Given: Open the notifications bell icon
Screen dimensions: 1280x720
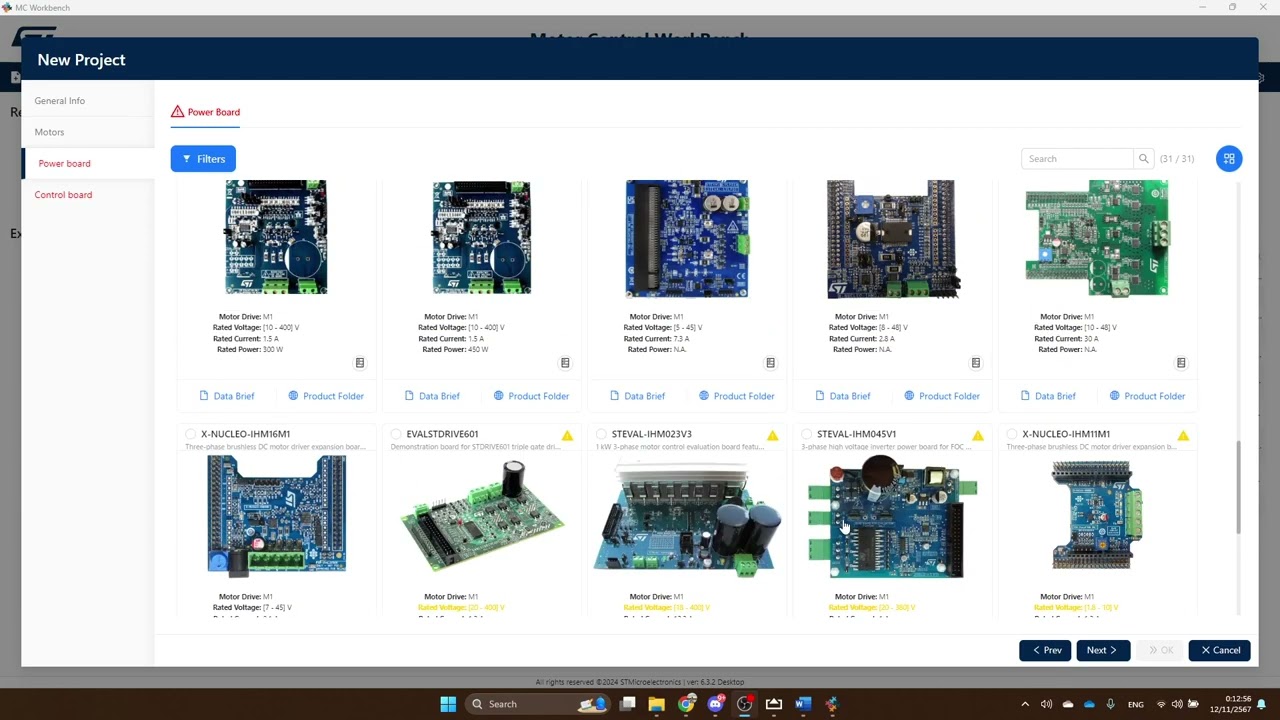Looking at the screenshot, I should tap(1262, 704).
